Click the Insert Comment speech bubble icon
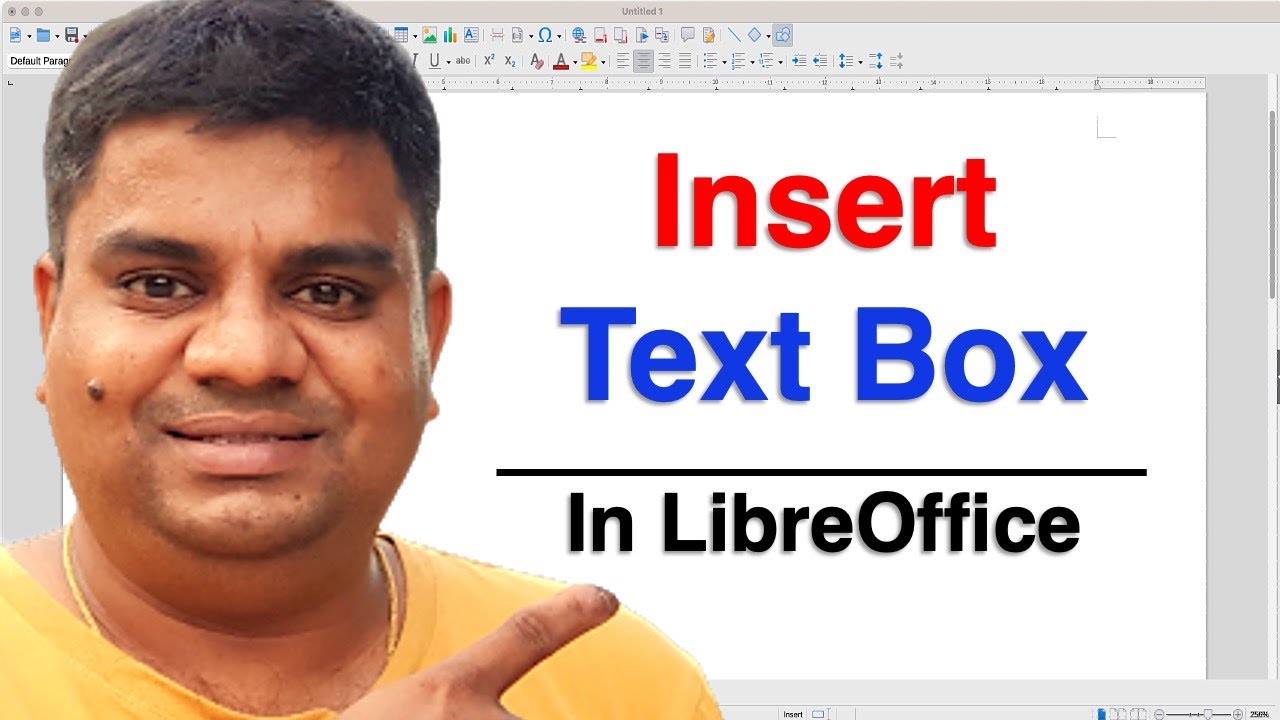The height and width of the screenshot is (720, 1280). click(688, 35)
